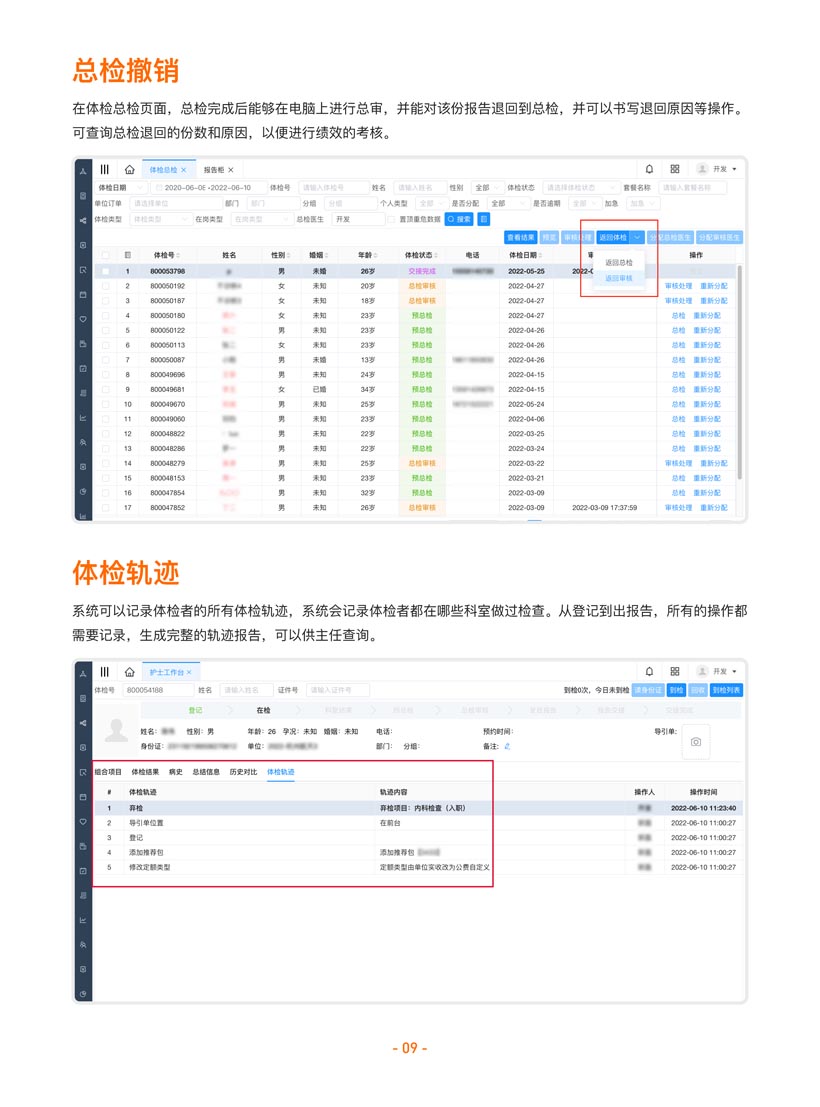This screenshot has width=820, height=1107.
Task: Expand the 性别 dropdown showing 全部
Action: pyautogui.click(x=485, y=187)
